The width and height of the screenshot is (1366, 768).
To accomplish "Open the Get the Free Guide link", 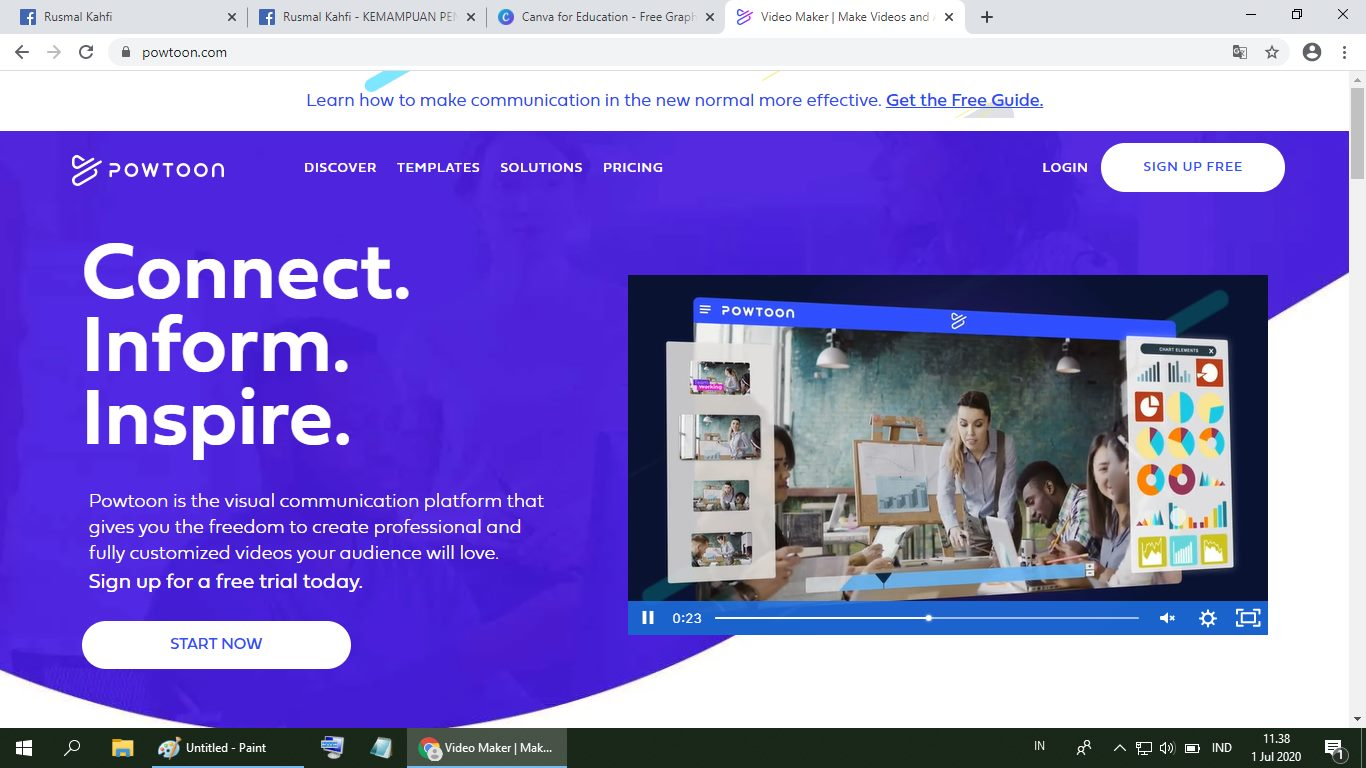I will [964, 100].
